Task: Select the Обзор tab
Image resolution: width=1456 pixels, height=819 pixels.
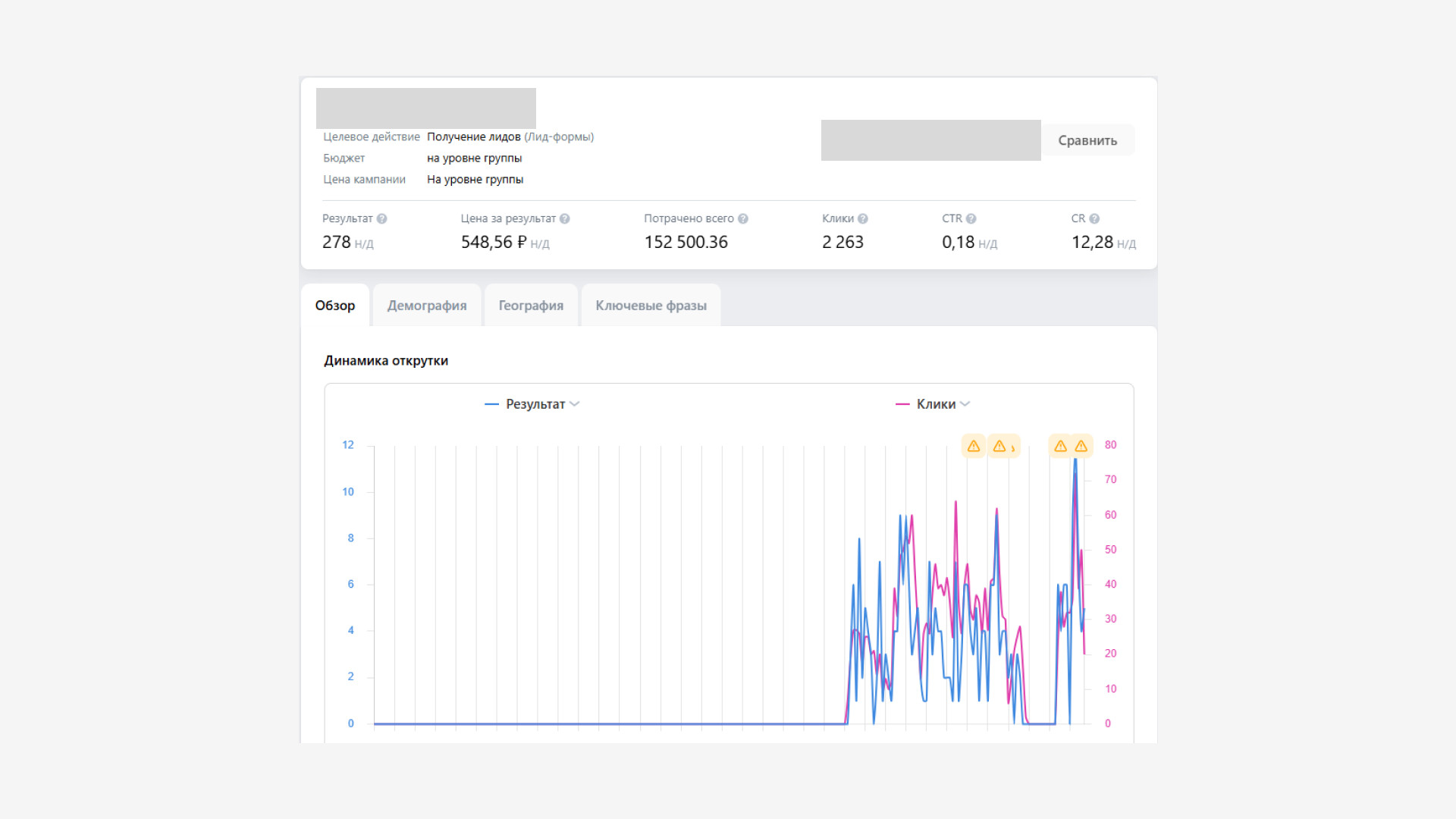Action: 335,306
